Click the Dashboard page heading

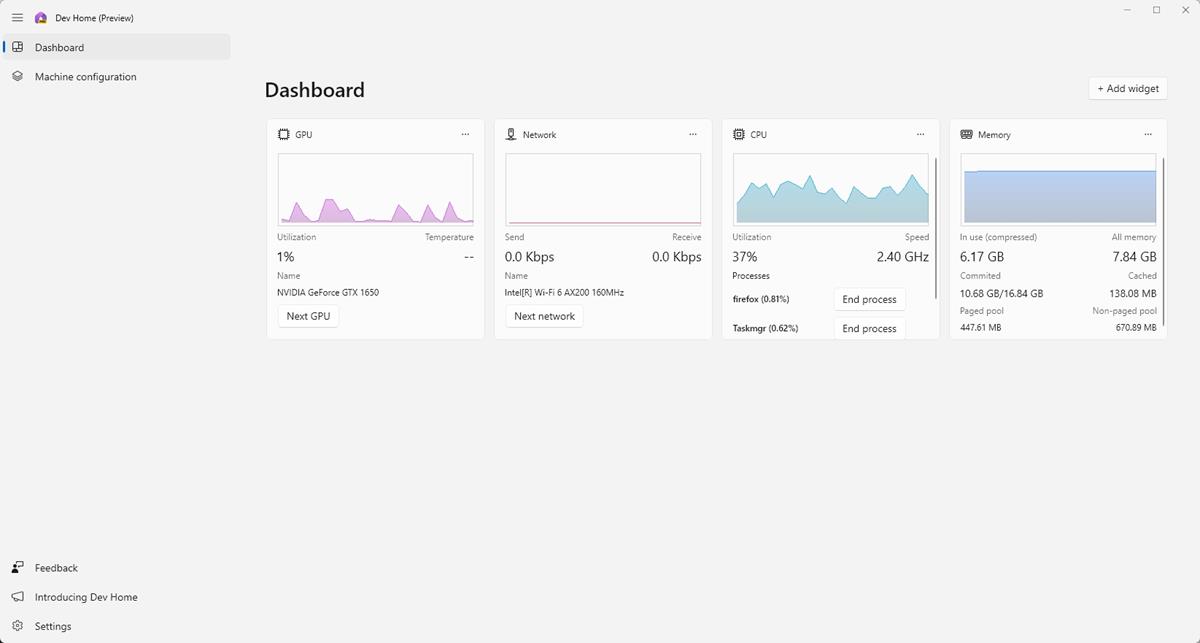point(314,89)
